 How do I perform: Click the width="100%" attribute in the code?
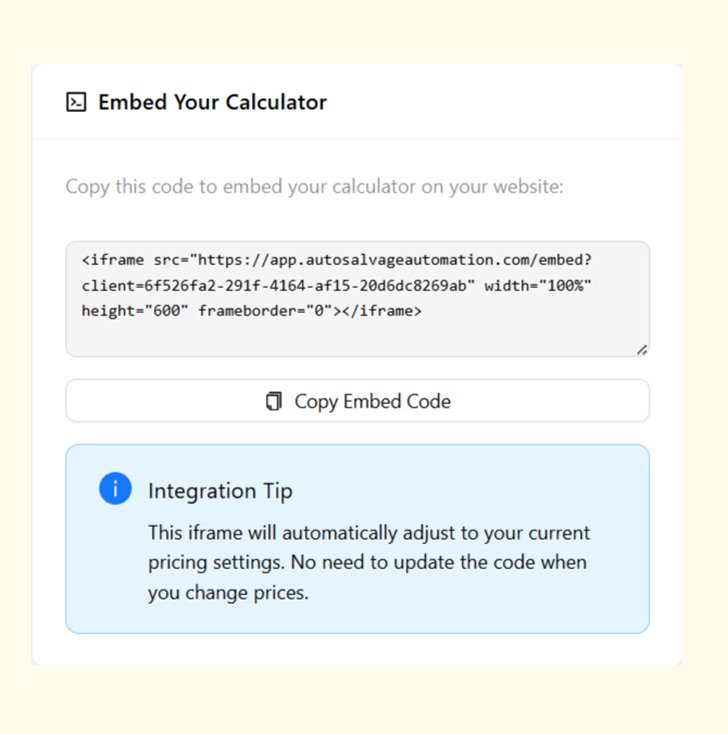point(537,286)
